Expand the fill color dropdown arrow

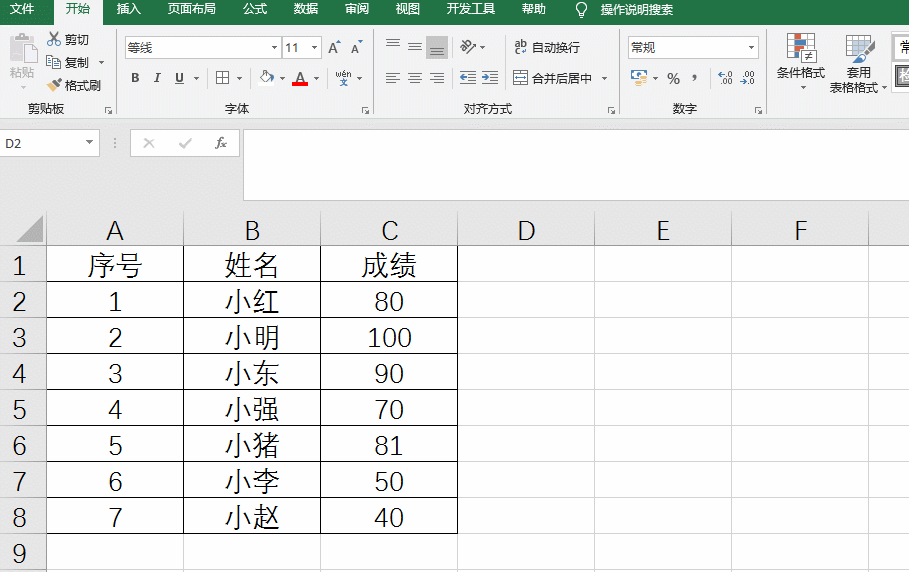(282, 78)
